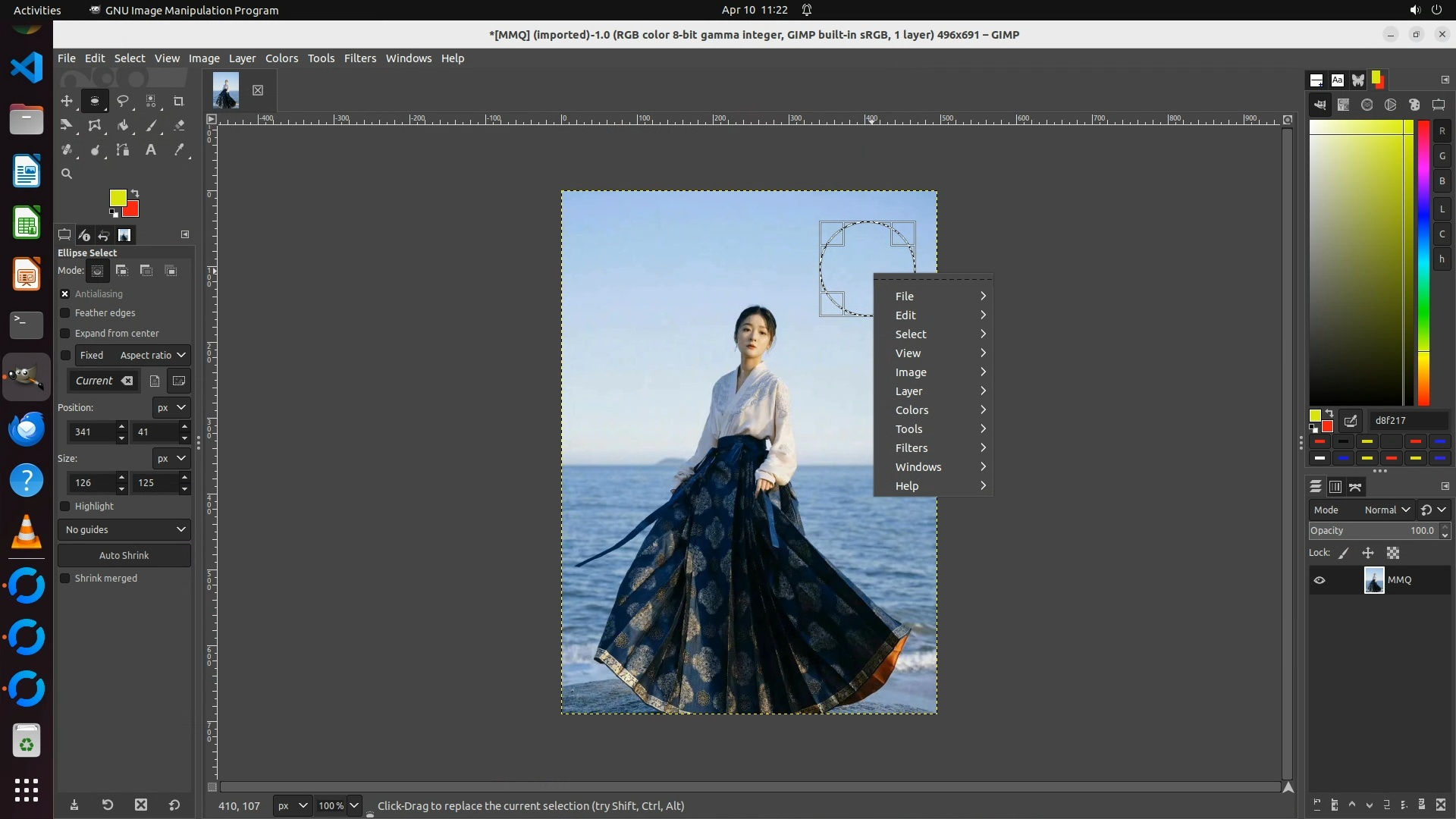Screen dimensions: 1456x819
Task: Toggle Expand from center option
Action: (x=65, y=334)
